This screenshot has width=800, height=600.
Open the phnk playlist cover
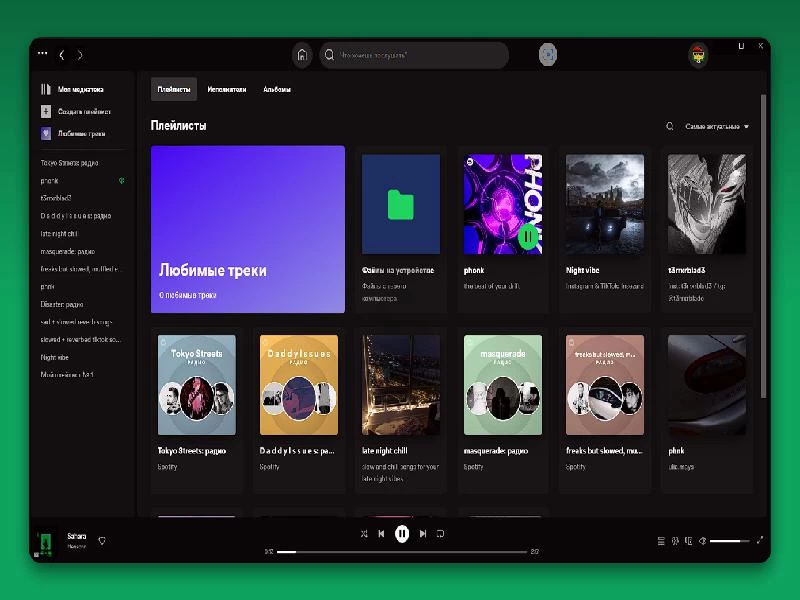pyautogui.click(x=707, y=385)
